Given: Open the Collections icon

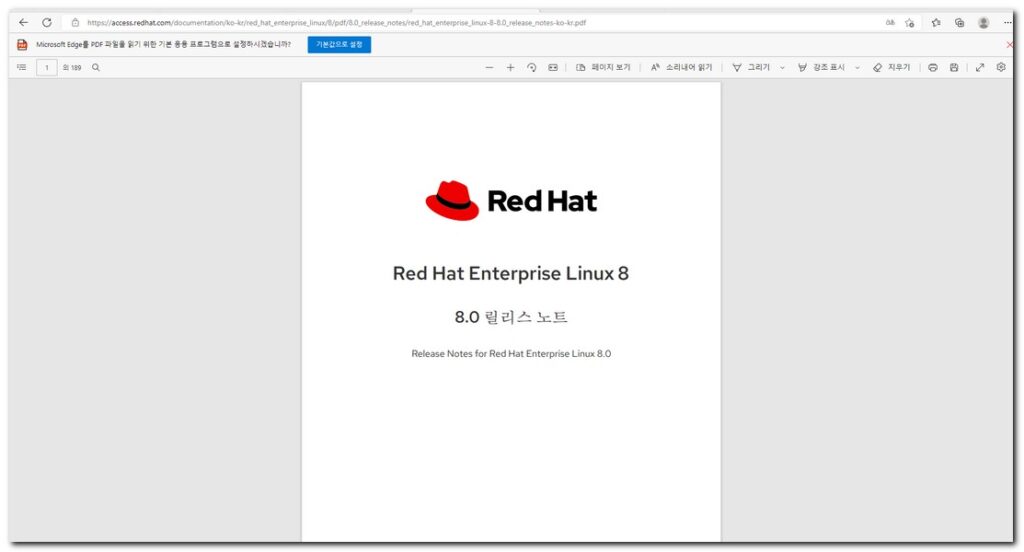Looking at the screenshot, I should [x=959, y=22].
